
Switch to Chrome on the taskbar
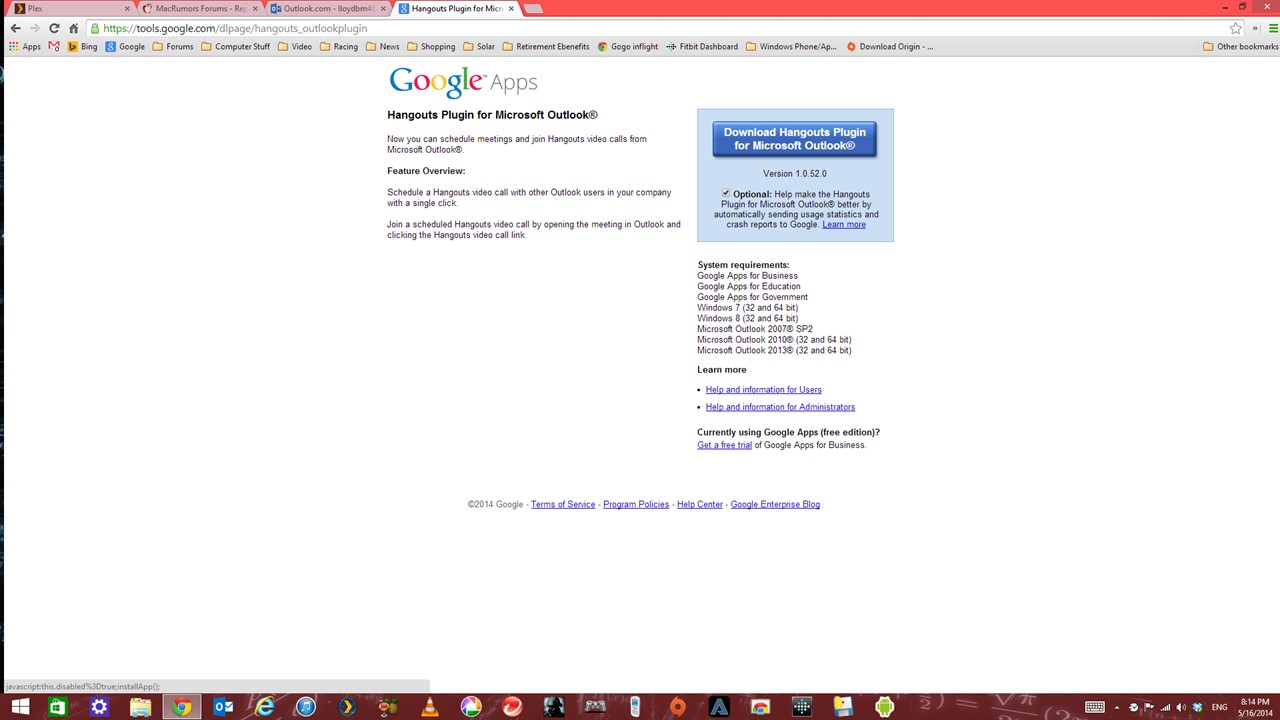coord(181,707)
